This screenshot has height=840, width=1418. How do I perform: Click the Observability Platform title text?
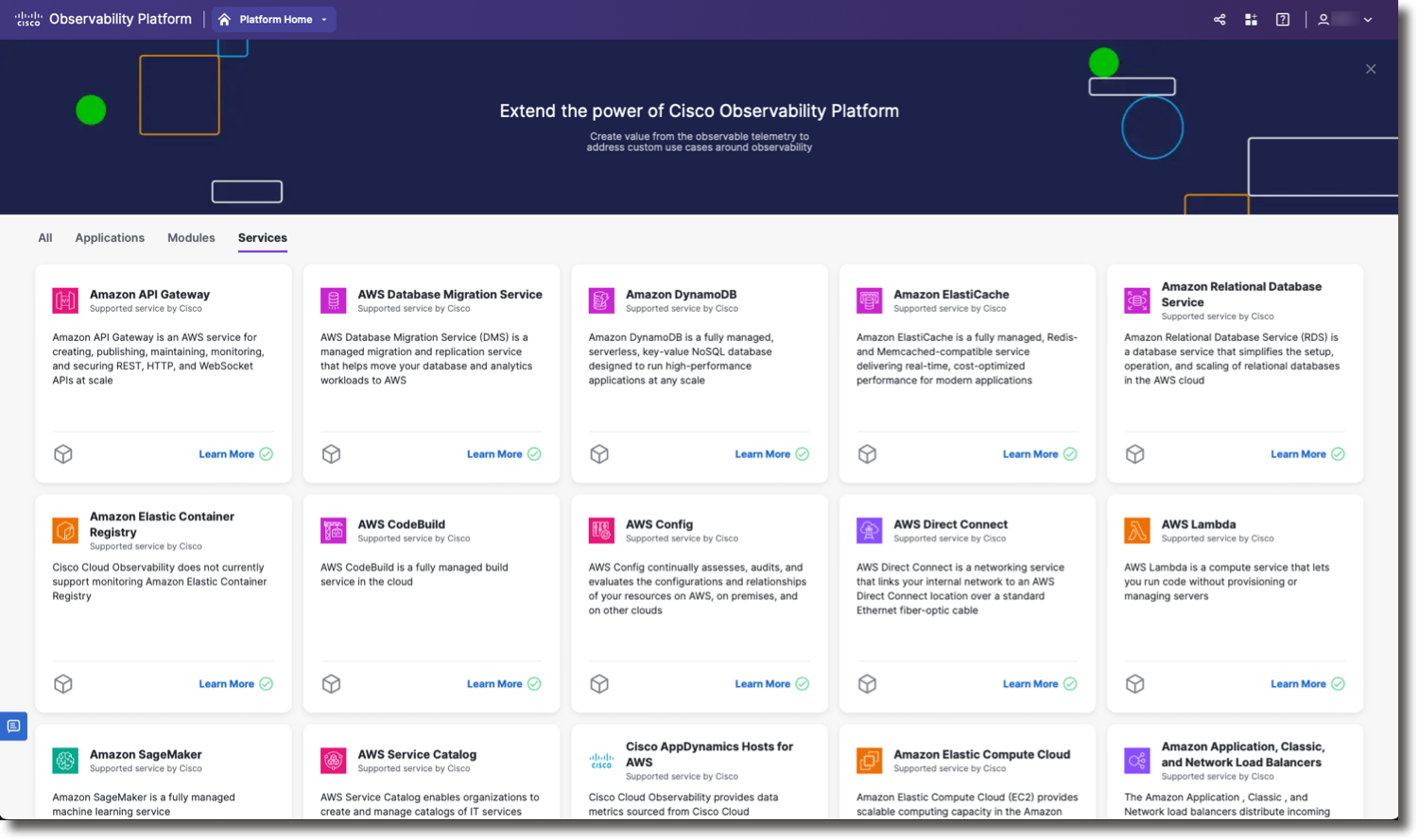coord(120,19)
